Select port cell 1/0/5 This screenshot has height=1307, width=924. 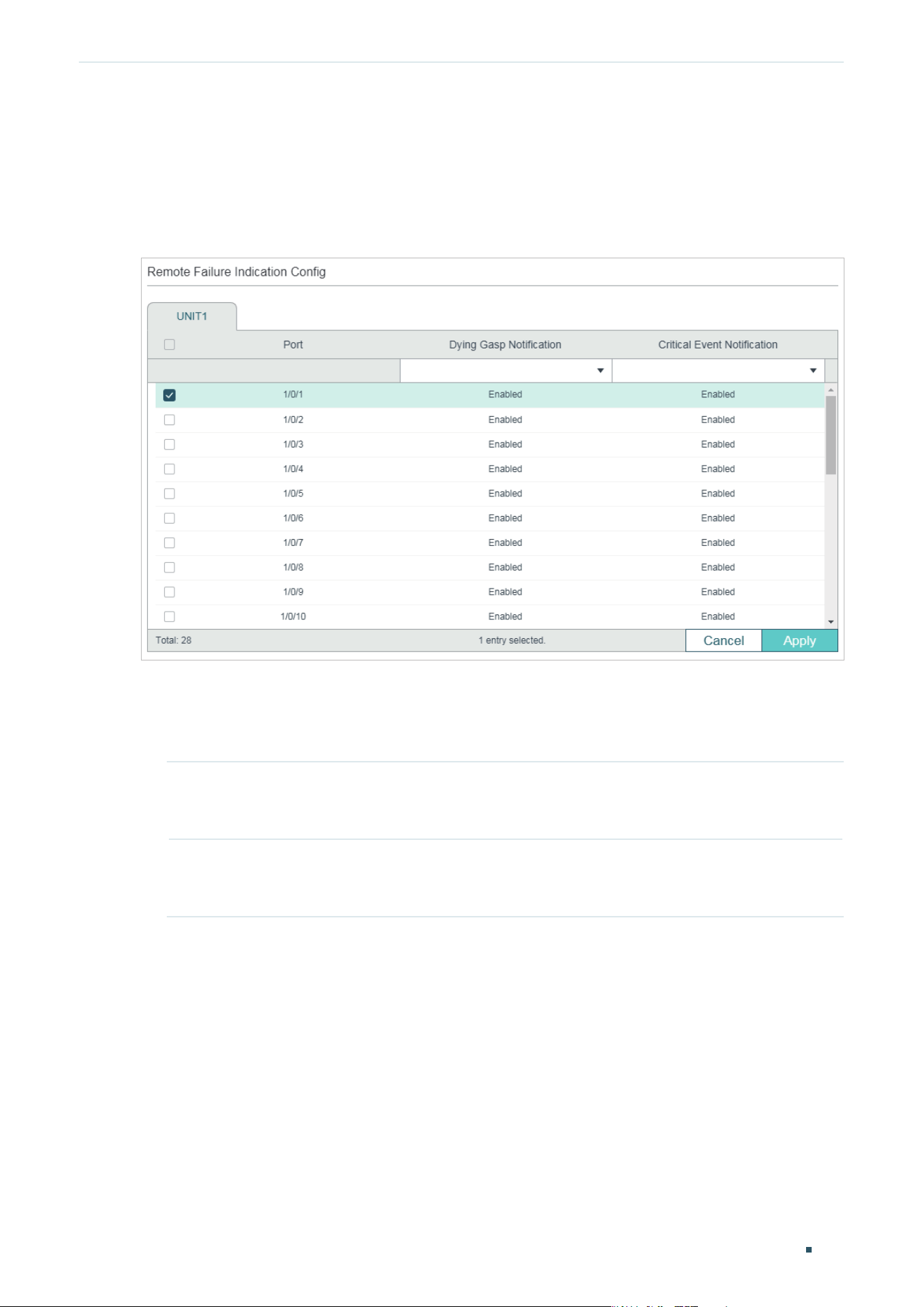pyautogui.click(x=293, y=494)
